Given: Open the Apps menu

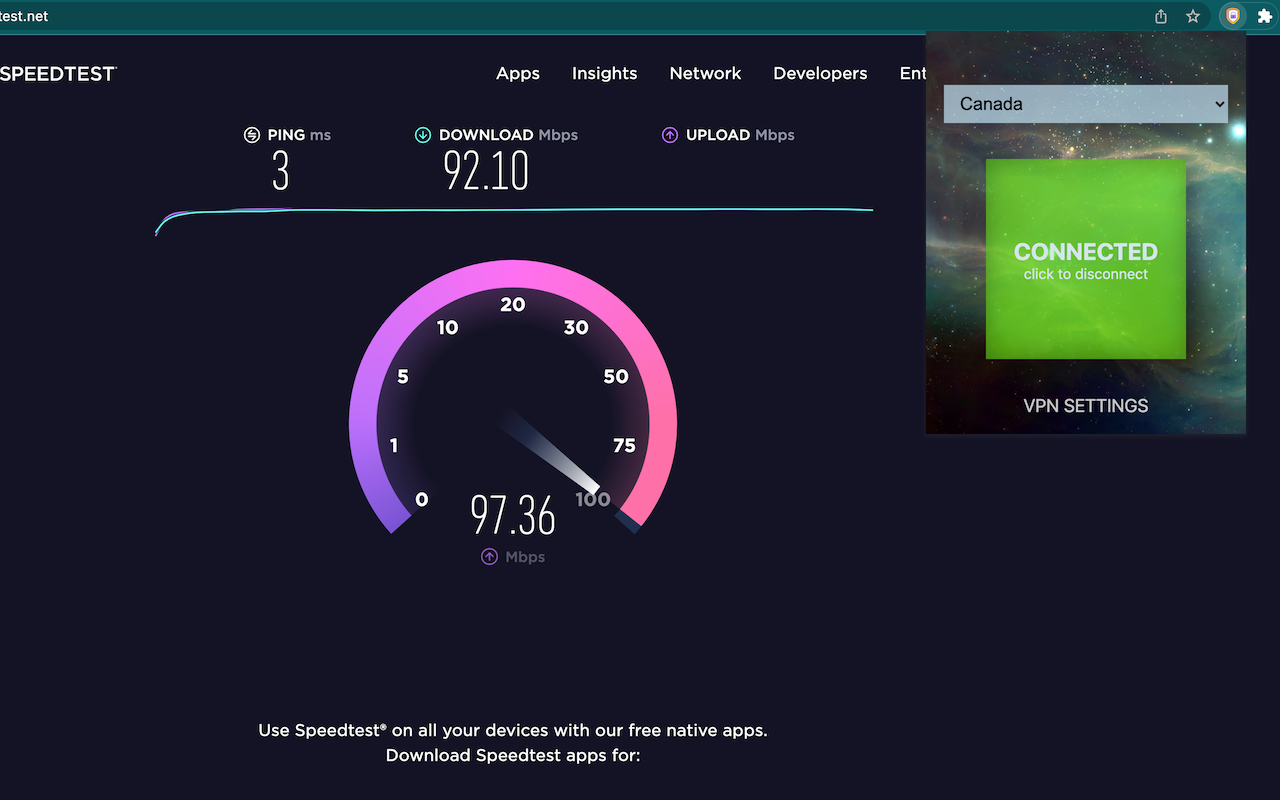Looking at the screenshot, I should [x=518, y=73].
